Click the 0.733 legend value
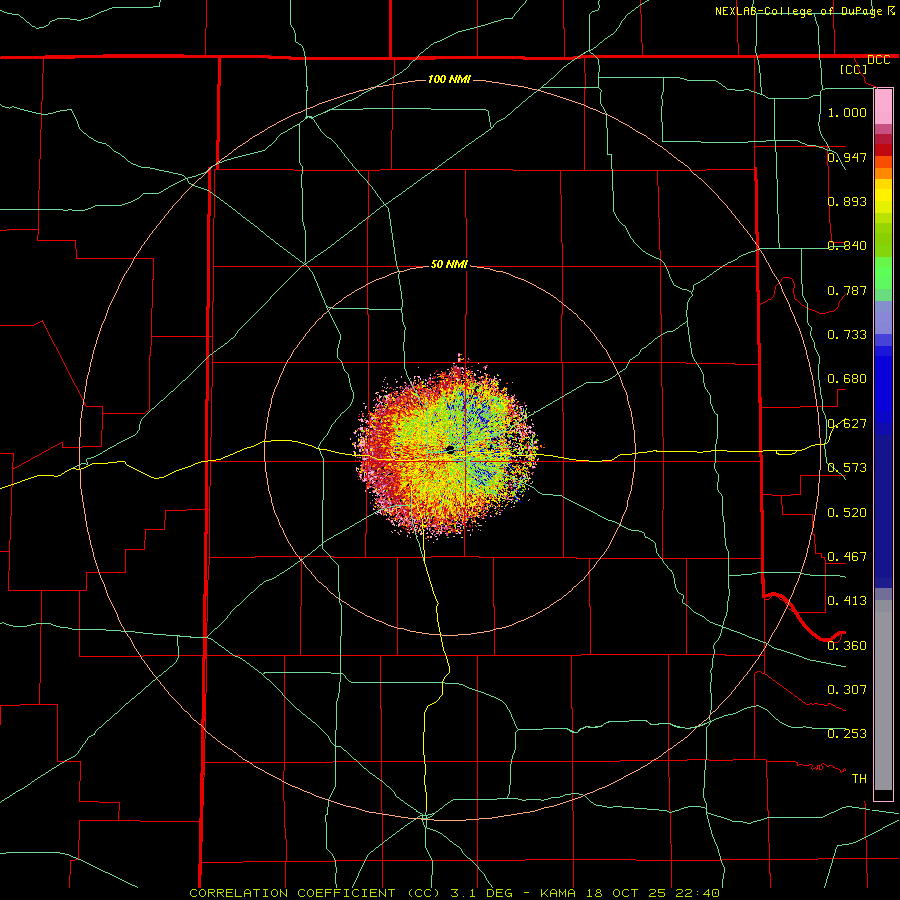The height and width of the screenshot is (900, 900). click(847, 334)
